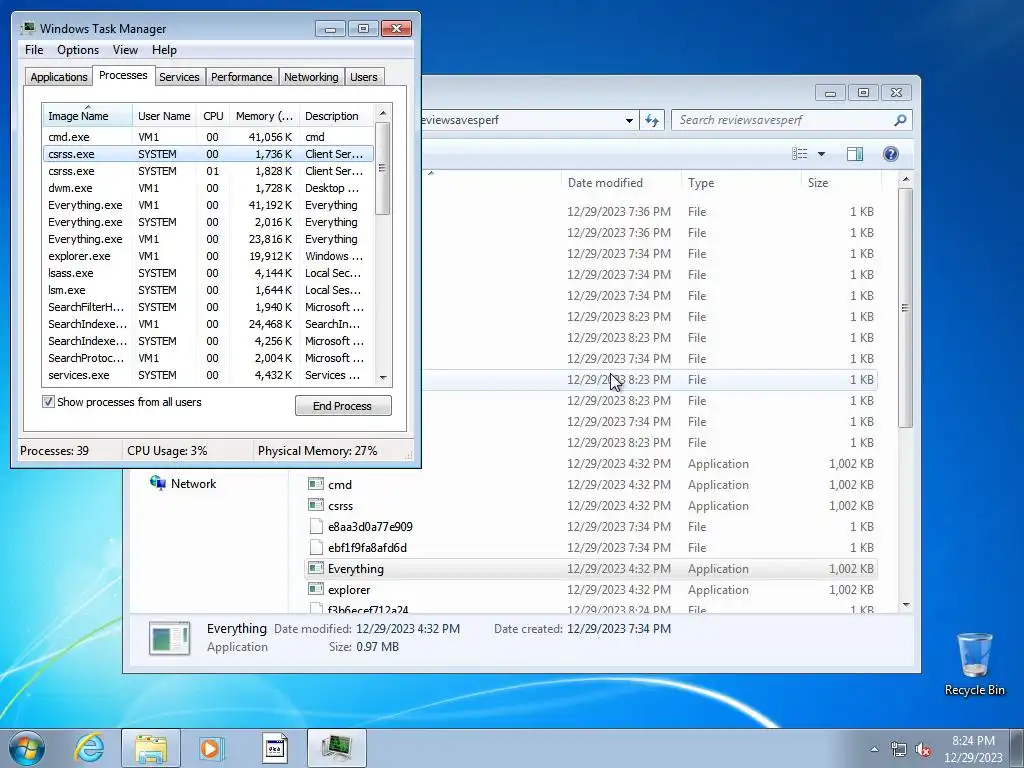Select the SearchFilterH... process row
The image size is (1024, 768).
pyautogui.click(x=209, y=307)
